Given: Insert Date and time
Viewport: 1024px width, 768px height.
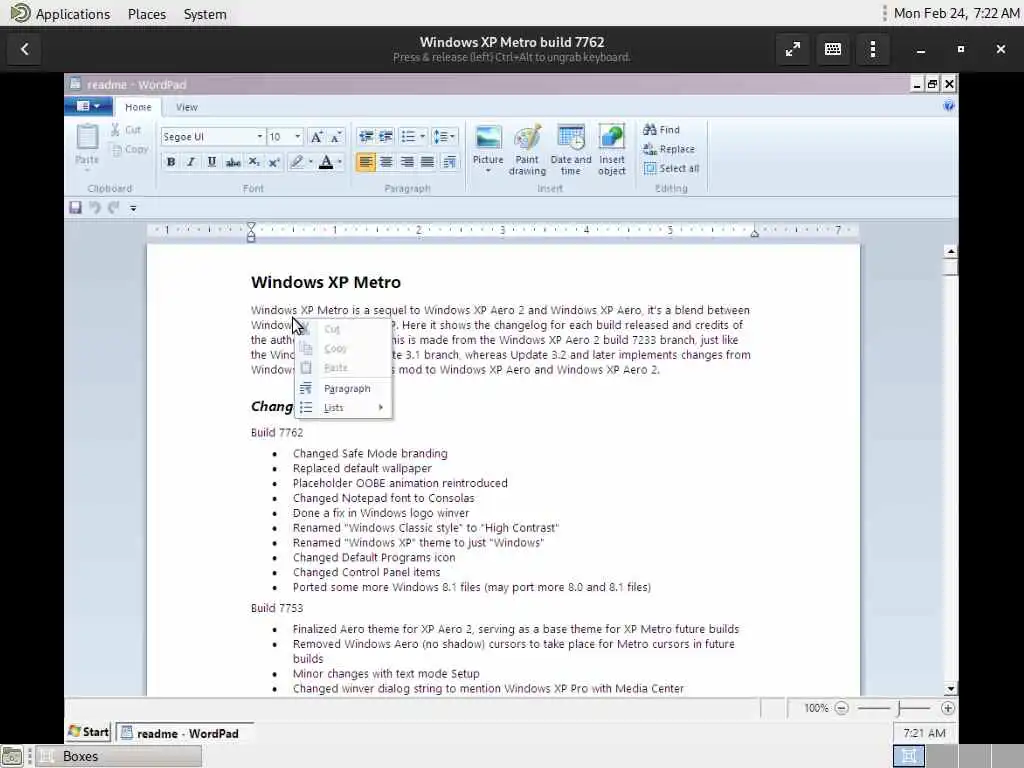Looking at the screenshot, I should tap(571, 150).
